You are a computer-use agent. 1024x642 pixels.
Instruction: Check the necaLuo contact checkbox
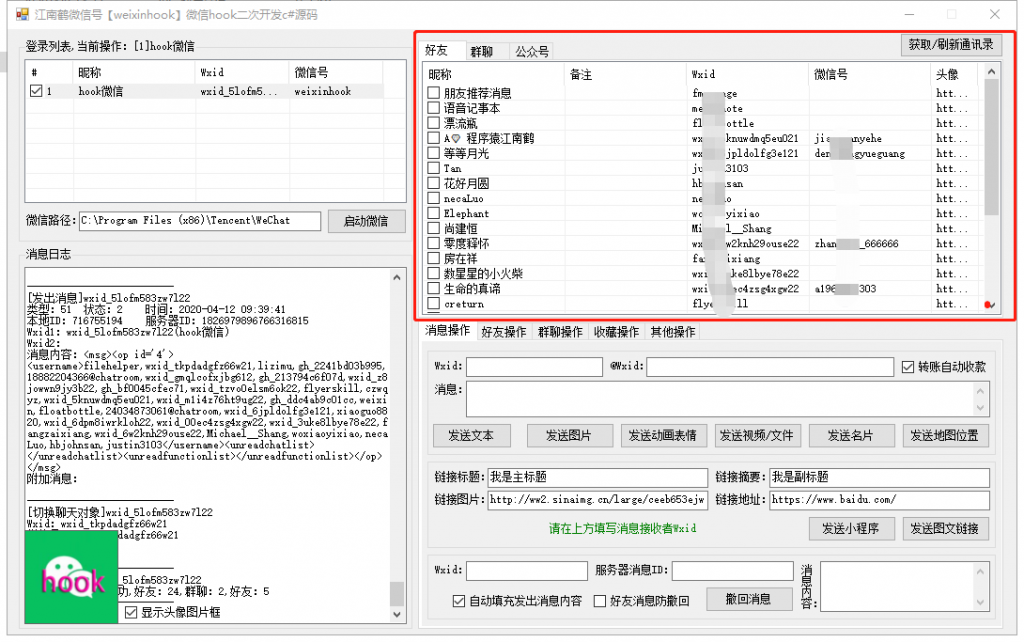[x=433, y=198]
